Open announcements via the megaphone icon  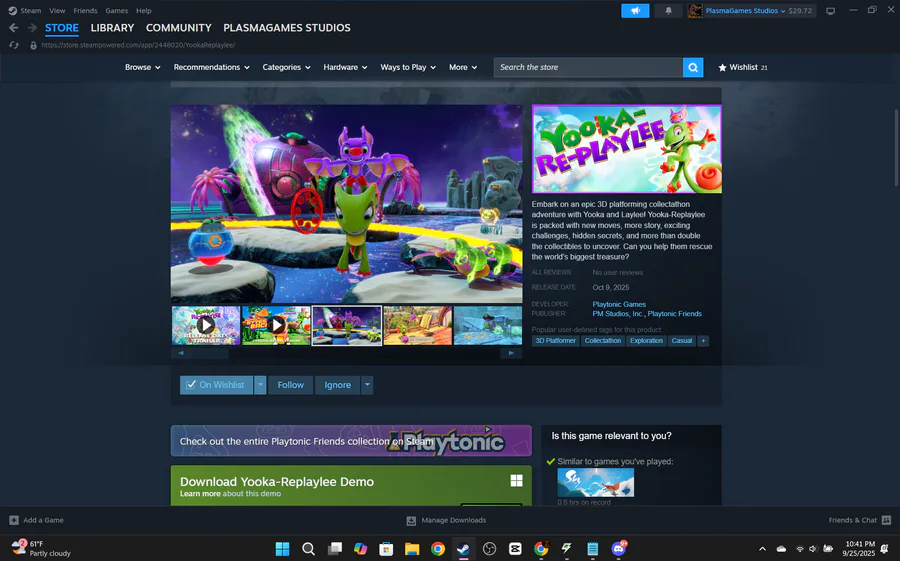point(635,11)
